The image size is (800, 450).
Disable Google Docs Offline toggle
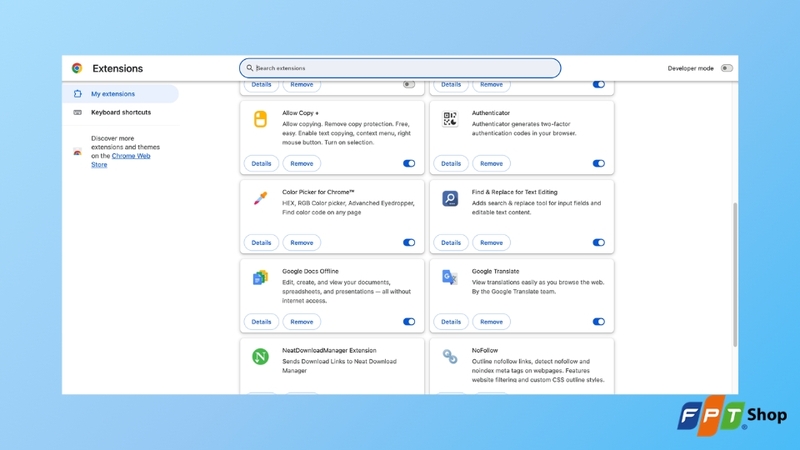(409, 321)
